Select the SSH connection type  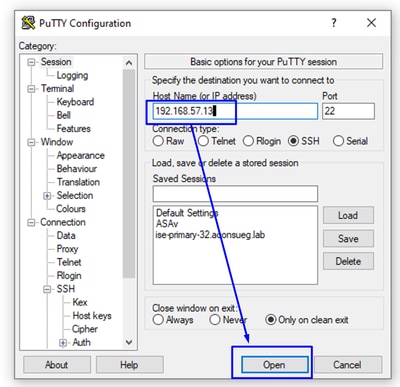(304, 141)
